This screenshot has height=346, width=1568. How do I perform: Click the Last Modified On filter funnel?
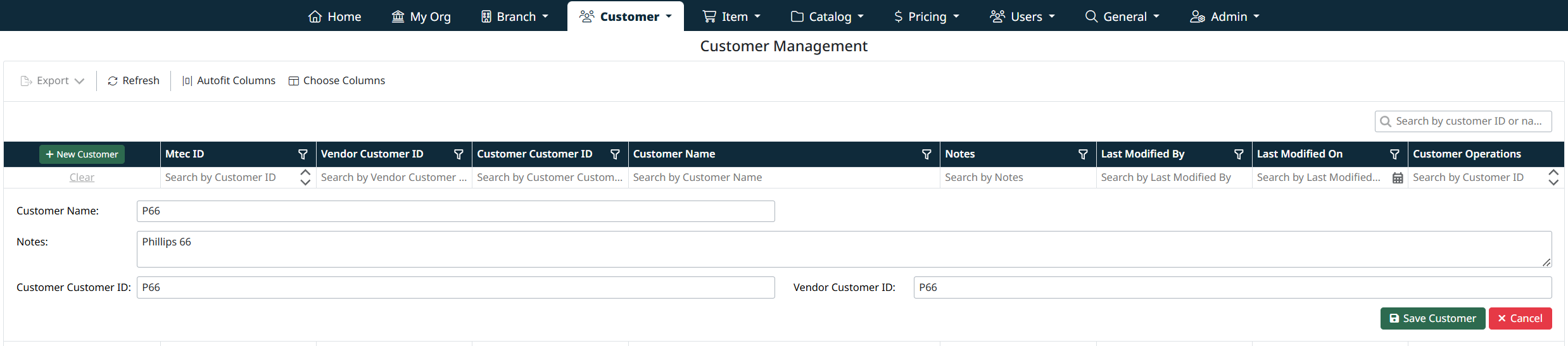coord(1394,154)
